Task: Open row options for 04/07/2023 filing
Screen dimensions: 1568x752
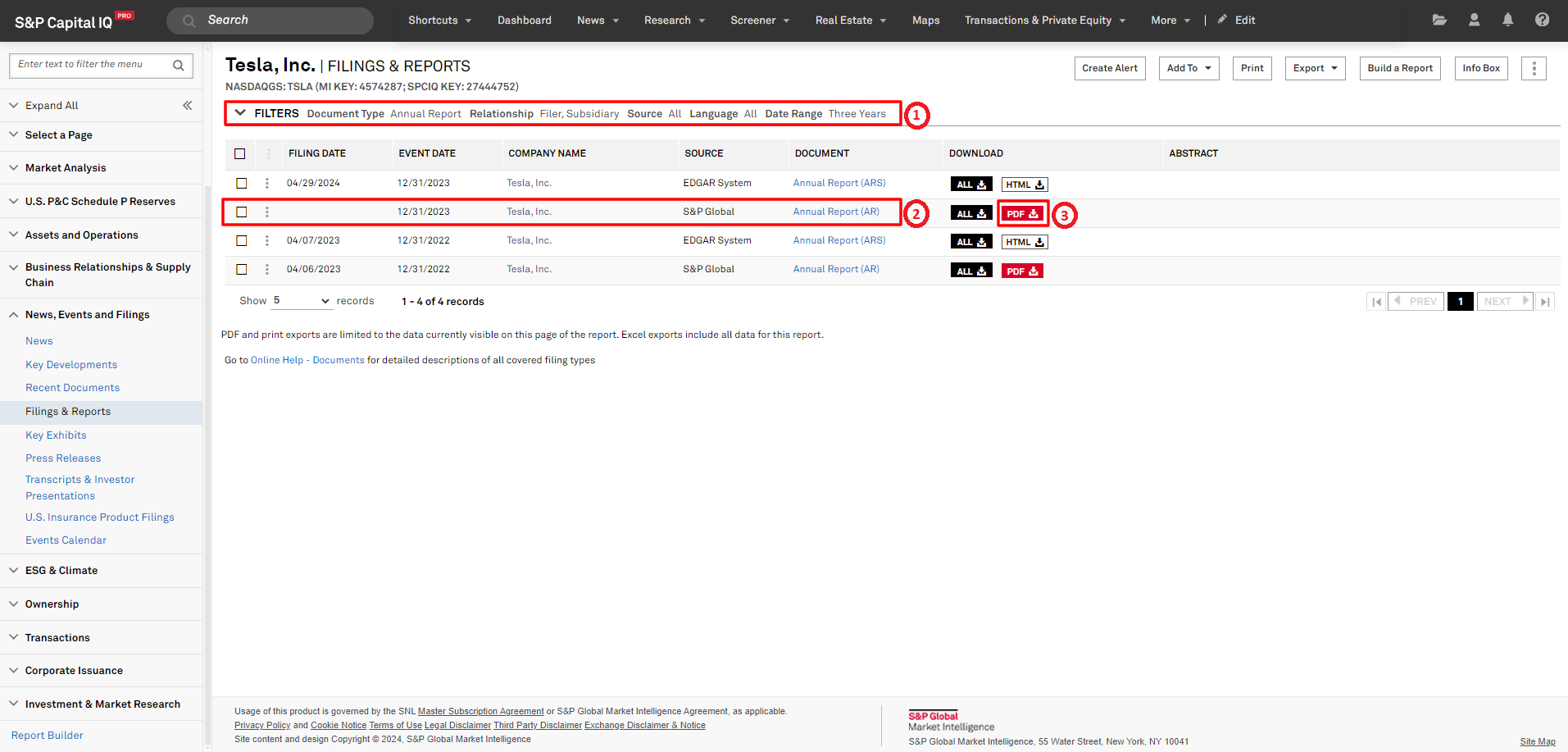Action: click(266, 240)
